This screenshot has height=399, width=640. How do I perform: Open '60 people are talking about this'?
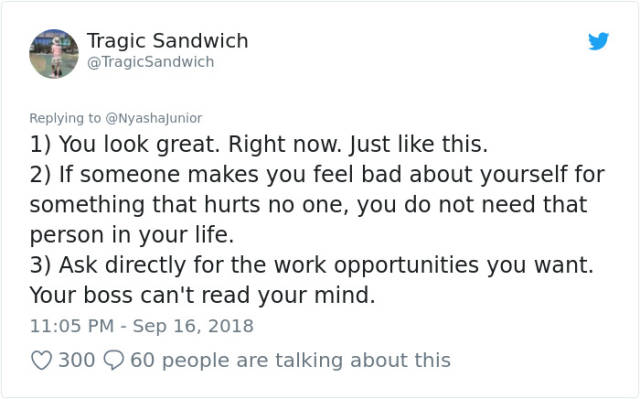(x=291, y=360)
